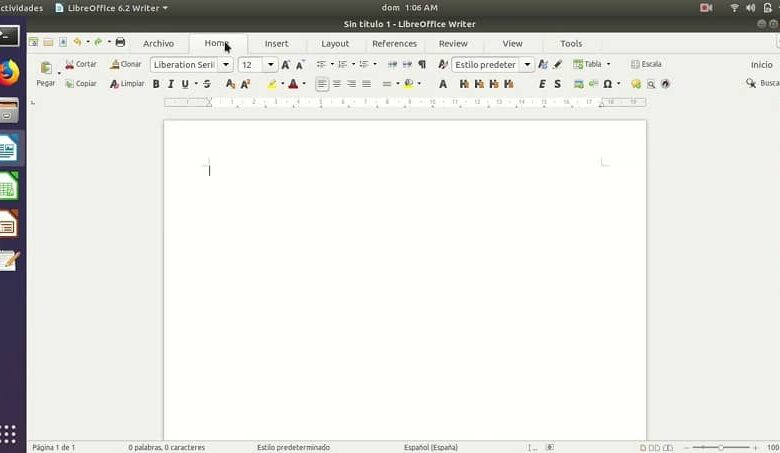Toggle underline formatting

(185, 84)
